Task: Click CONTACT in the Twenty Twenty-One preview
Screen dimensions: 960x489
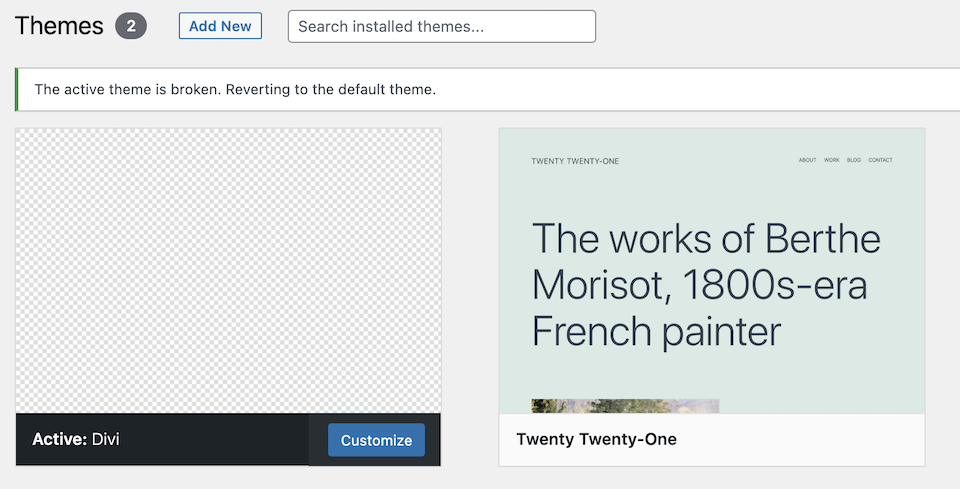Action: 880,160
